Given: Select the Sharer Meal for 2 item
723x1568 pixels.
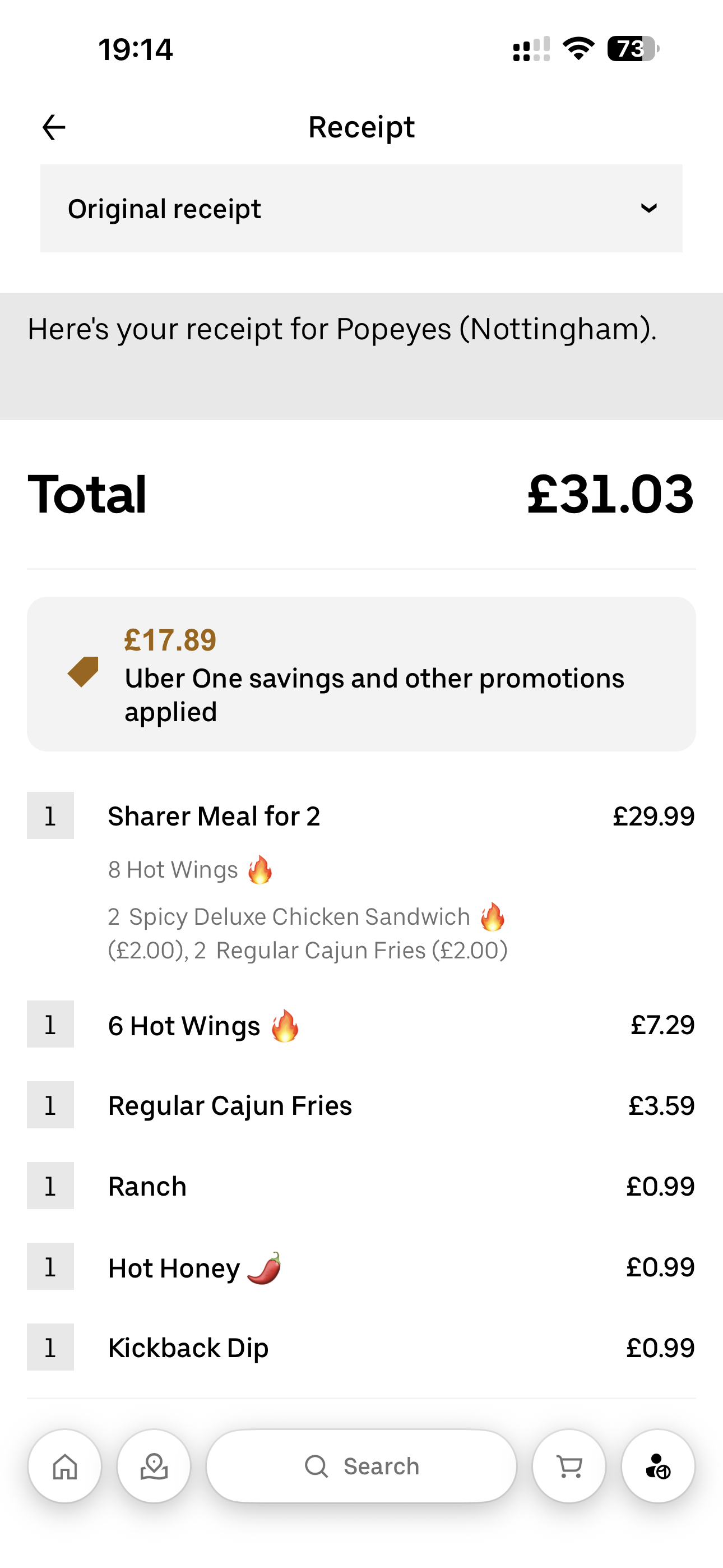Looking at the screenshot, I should click(214, 817).
